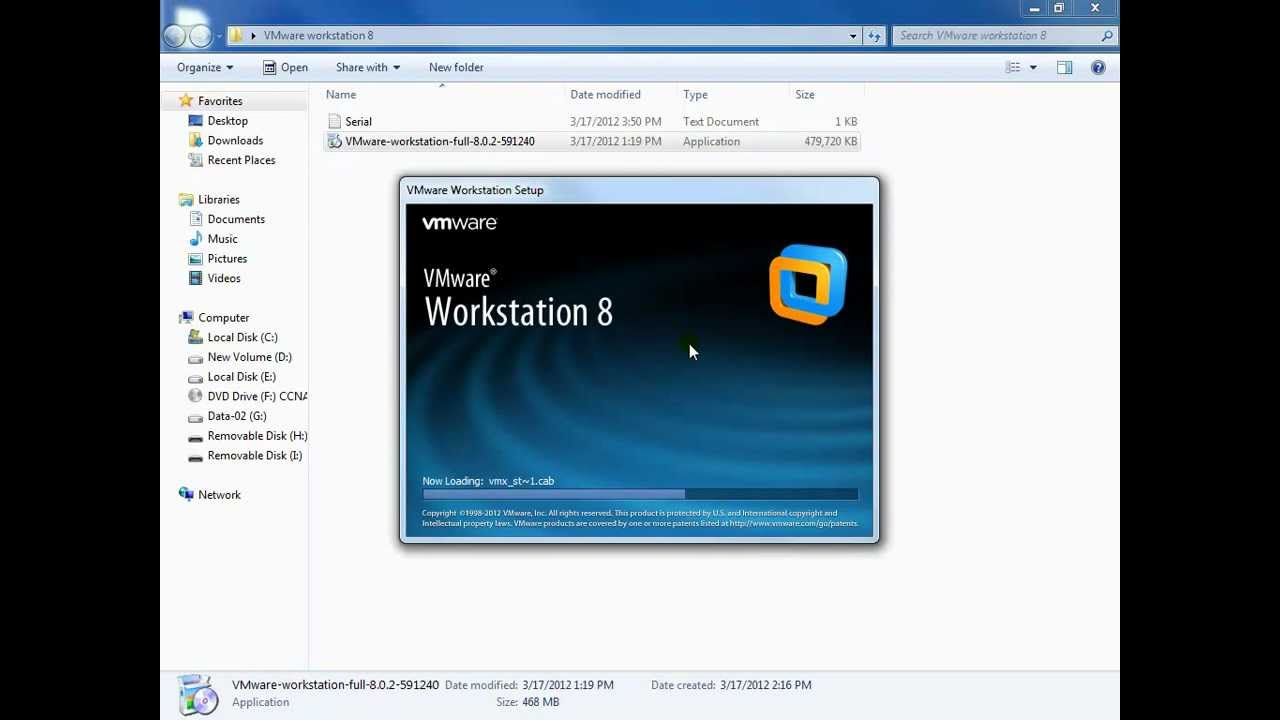This screenshot has width=1280, height=720.
Task: Click the New folder button
Action: [456, 67]
